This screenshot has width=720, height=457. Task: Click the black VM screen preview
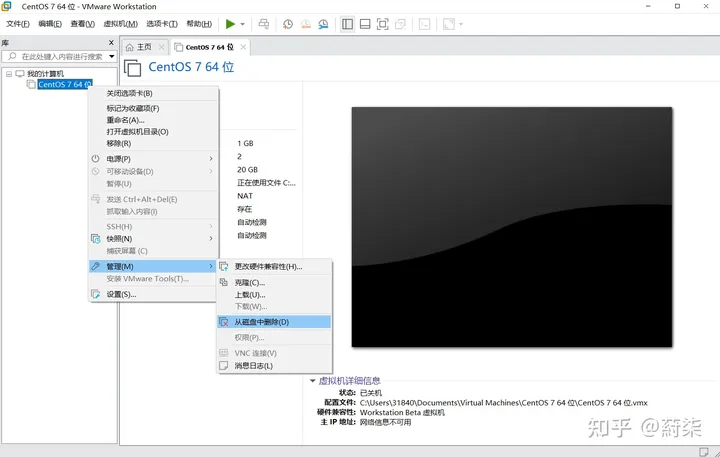tap(512, 227)
